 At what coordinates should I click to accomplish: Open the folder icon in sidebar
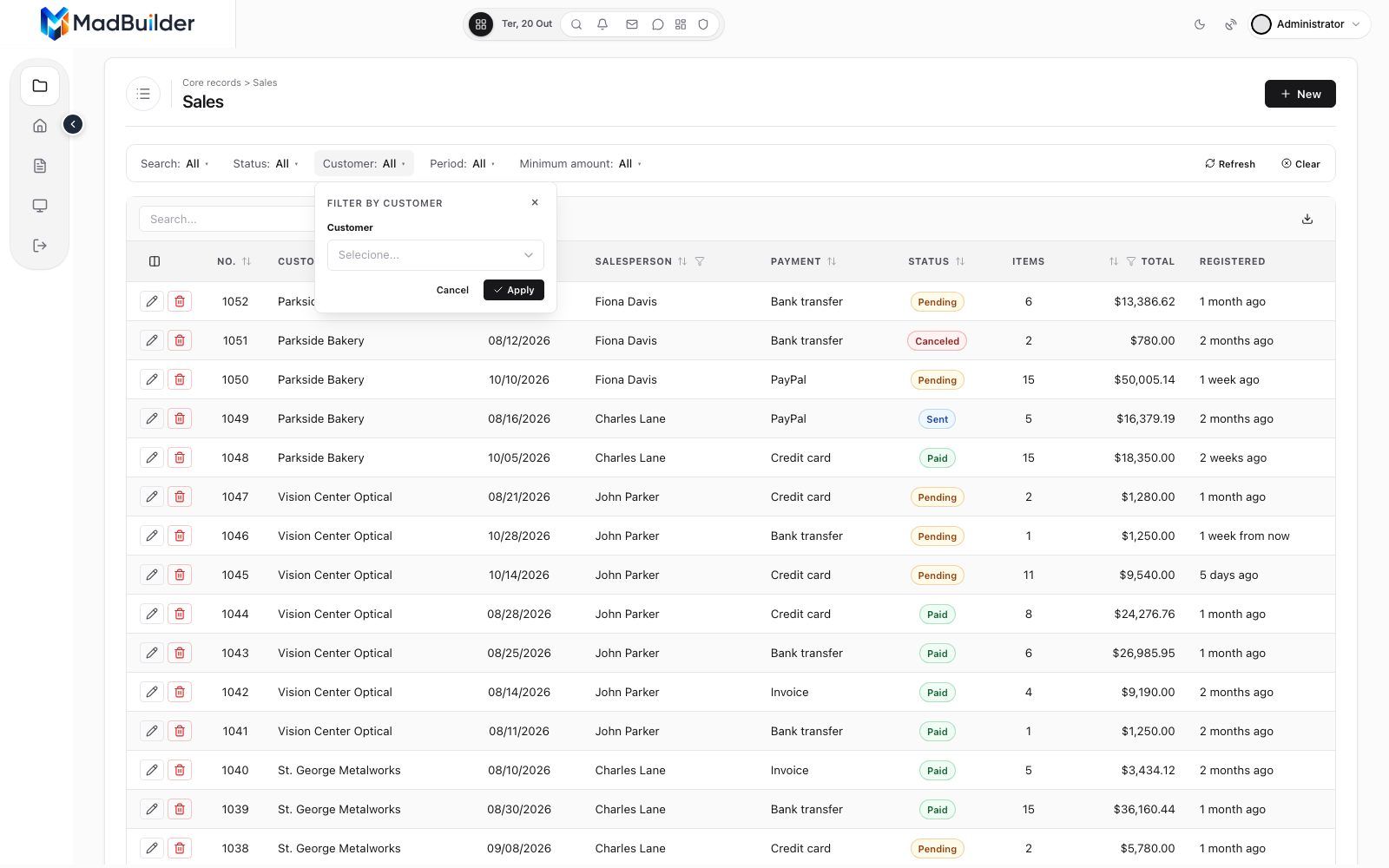(40, 86)
